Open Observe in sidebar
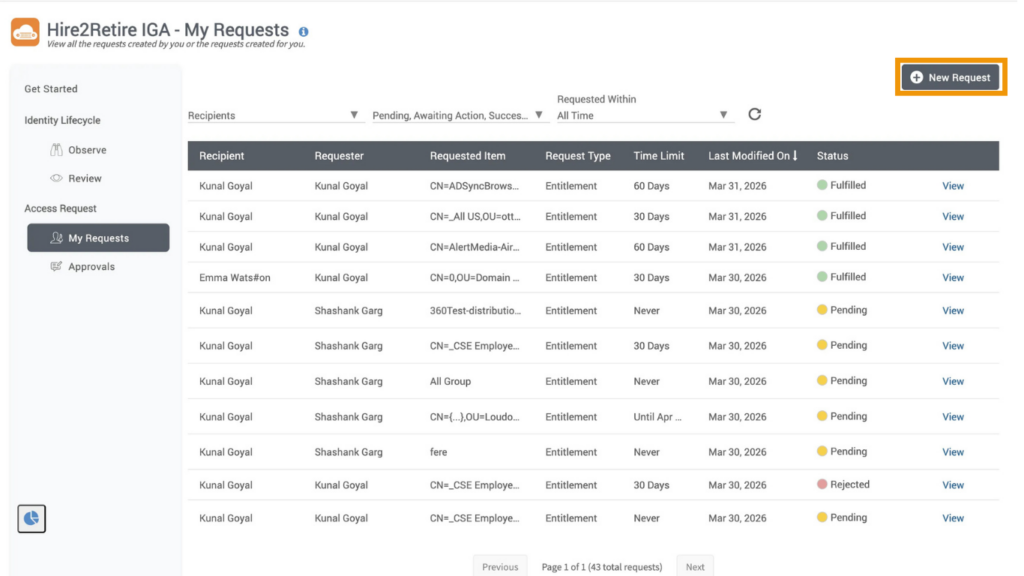Viewport: 1024px width, 576px height. [87, 150]
